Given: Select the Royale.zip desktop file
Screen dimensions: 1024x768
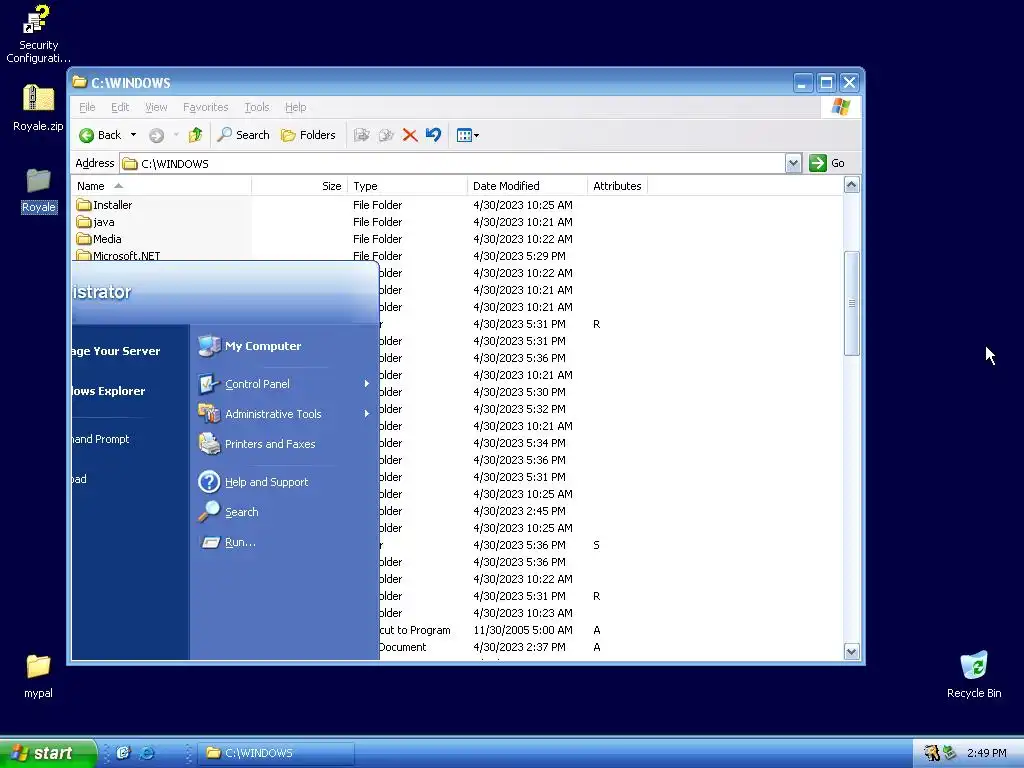Looking at the screenshot, I should pos(38,108).
